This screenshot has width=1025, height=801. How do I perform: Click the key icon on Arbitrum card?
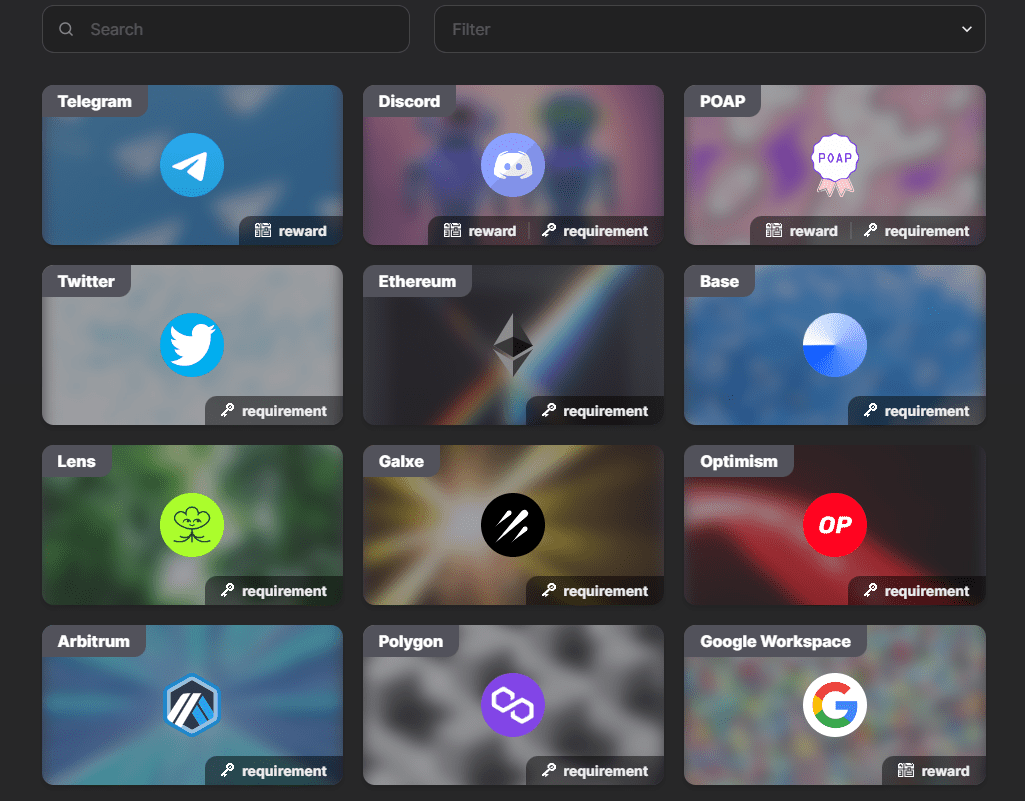[227, 770]
